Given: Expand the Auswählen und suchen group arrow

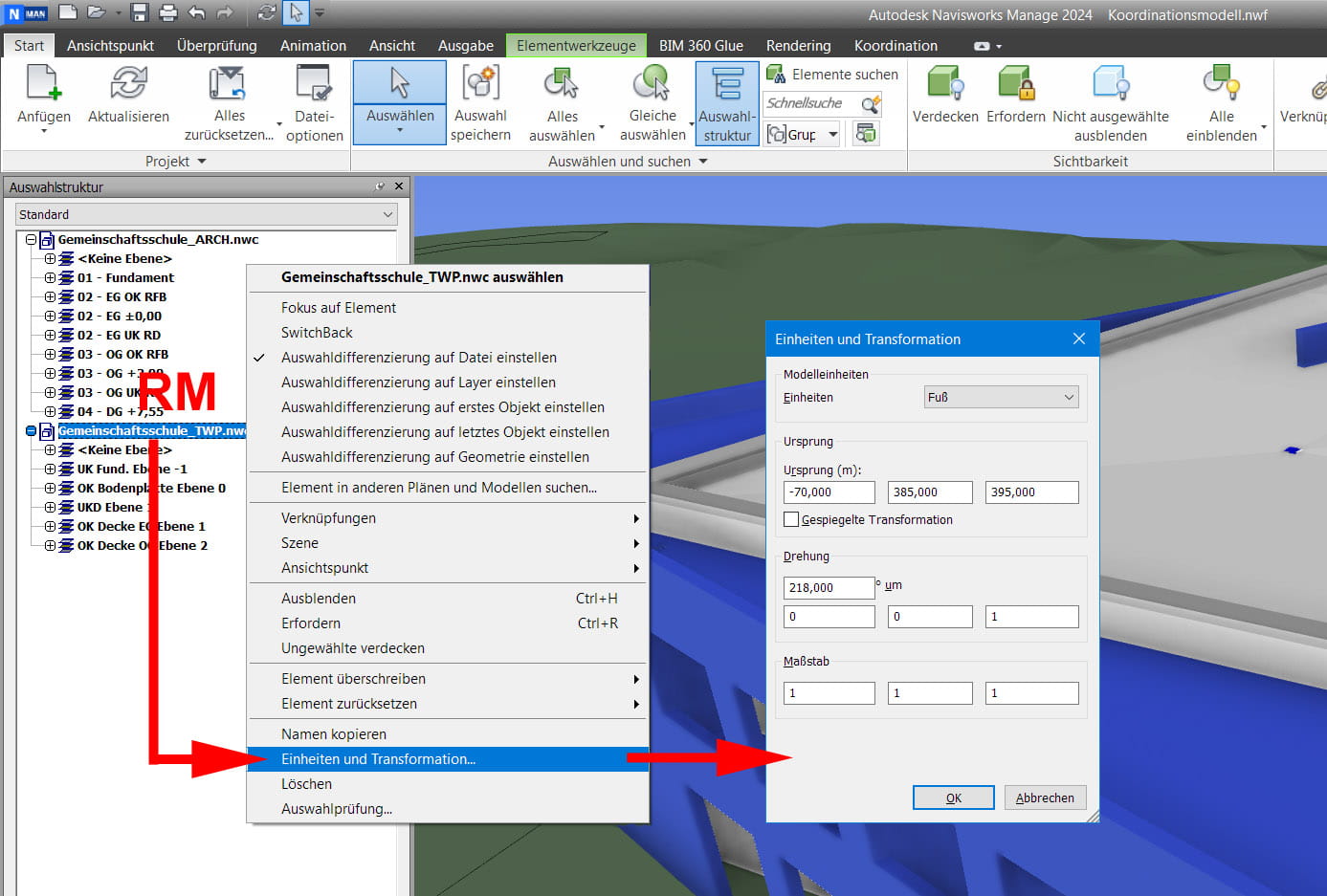Looking at the screenshot, I should tap(703, 162).
